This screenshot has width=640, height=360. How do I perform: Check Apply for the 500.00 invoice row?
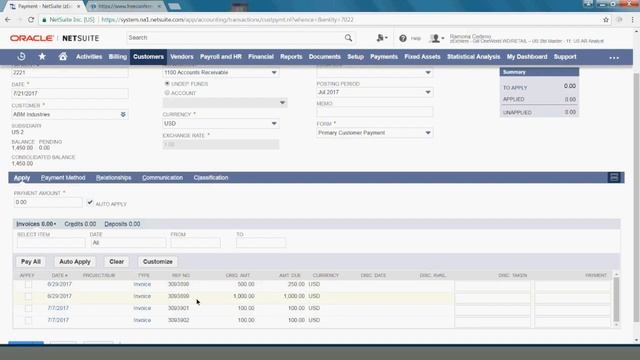coord(28,284)
